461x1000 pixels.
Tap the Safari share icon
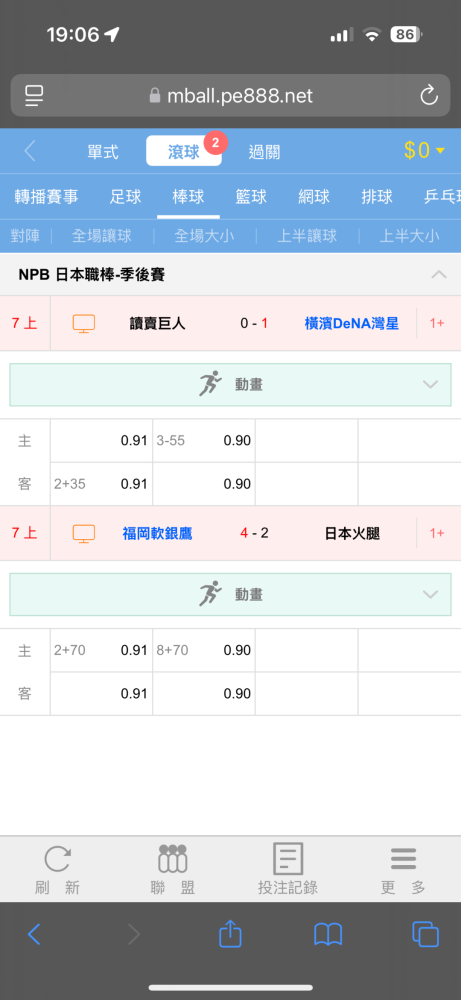(230, 934)
